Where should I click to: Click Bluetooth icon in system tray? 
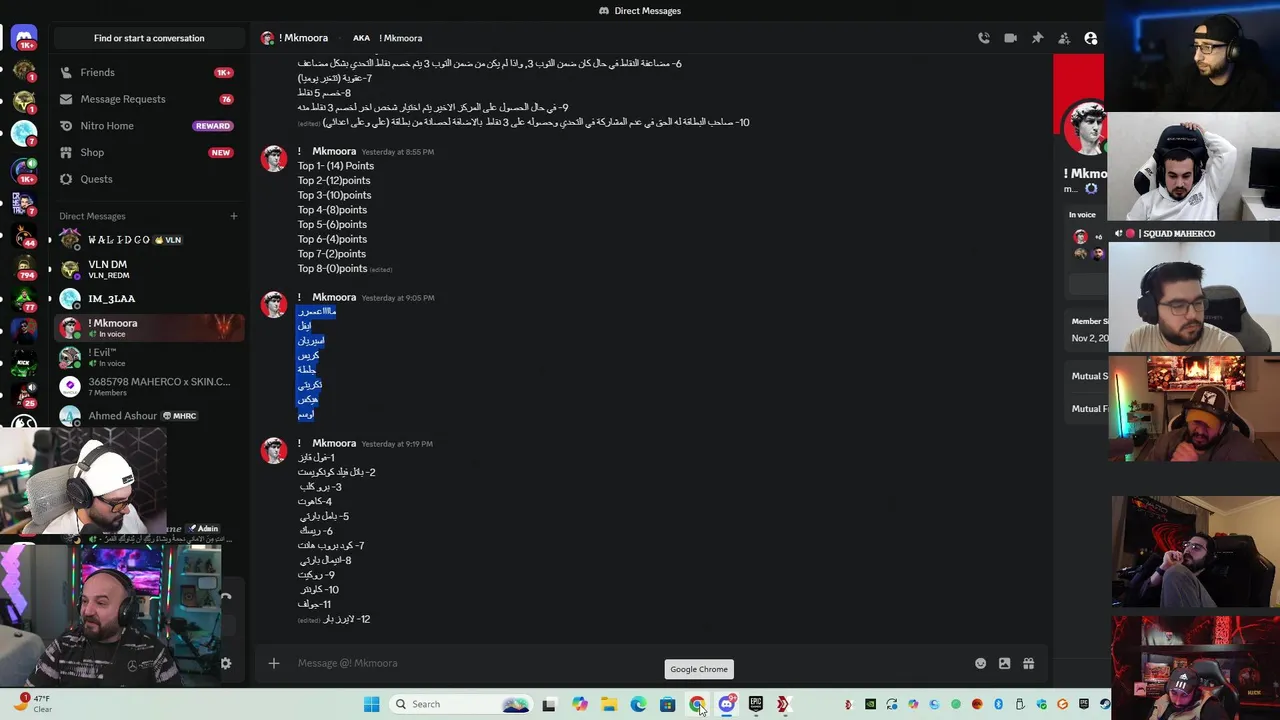click(x=998, y=704)
